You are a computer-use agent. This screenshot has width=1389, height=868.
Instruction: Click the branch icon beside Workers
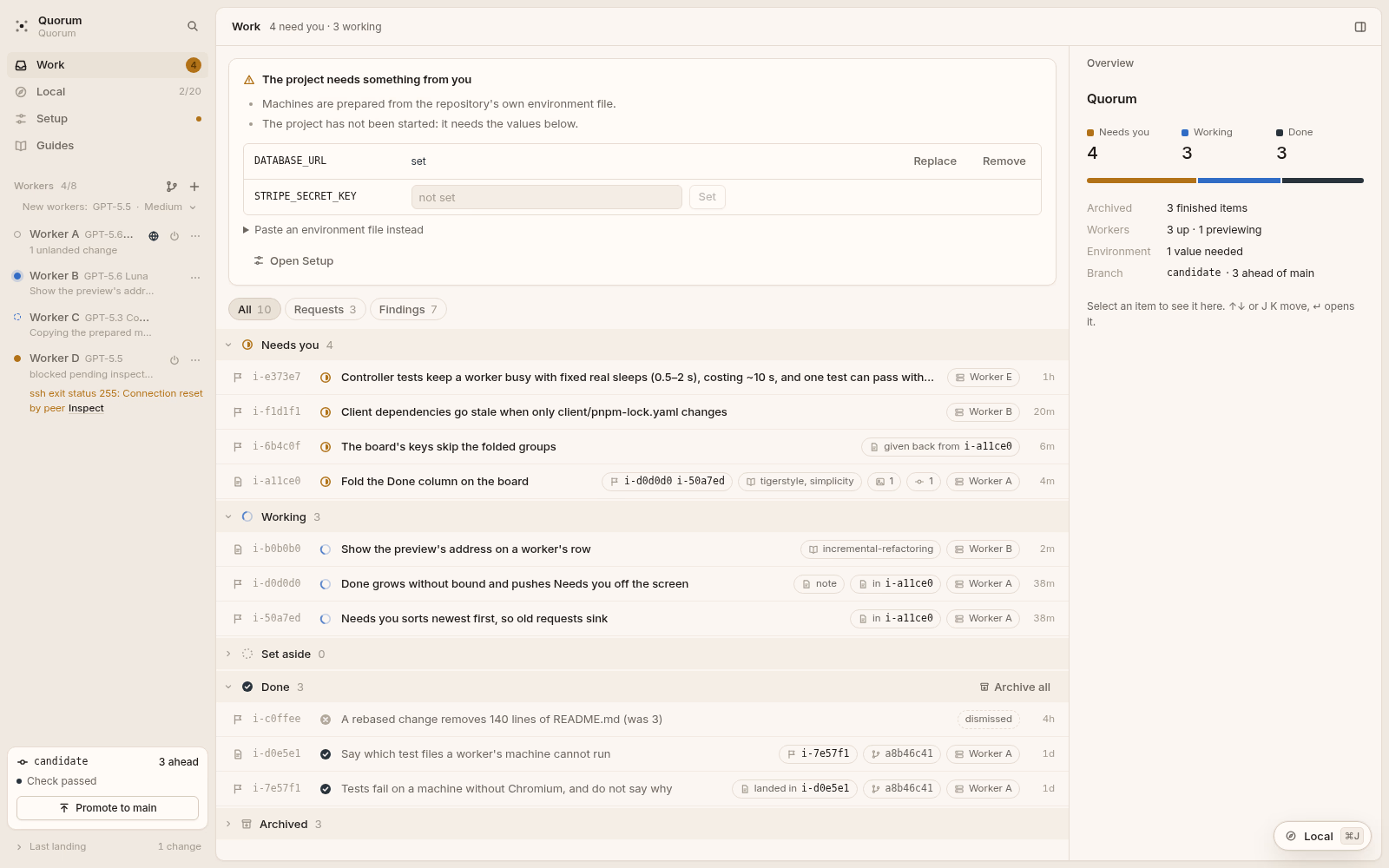tap(172, 187)
